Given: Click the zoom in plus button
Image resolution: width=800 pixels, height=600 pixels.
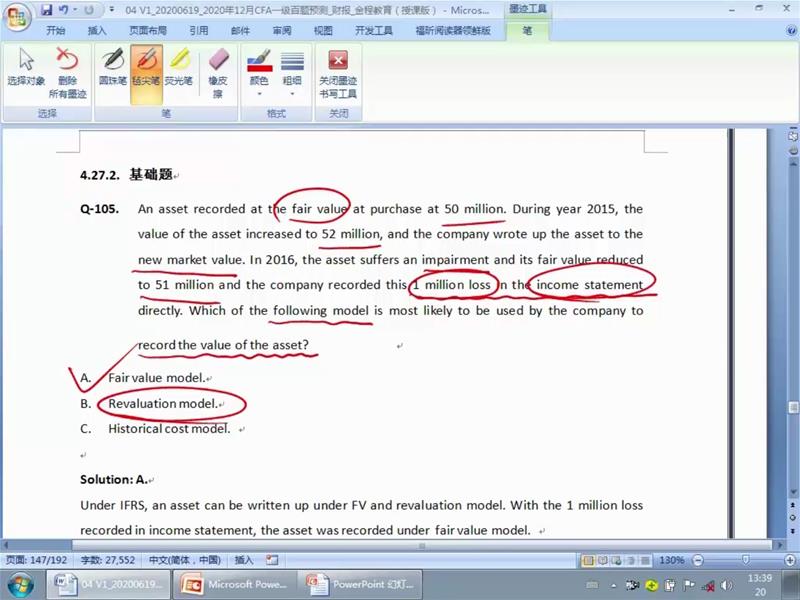Looking at the screenshot, I should [790, 560].
